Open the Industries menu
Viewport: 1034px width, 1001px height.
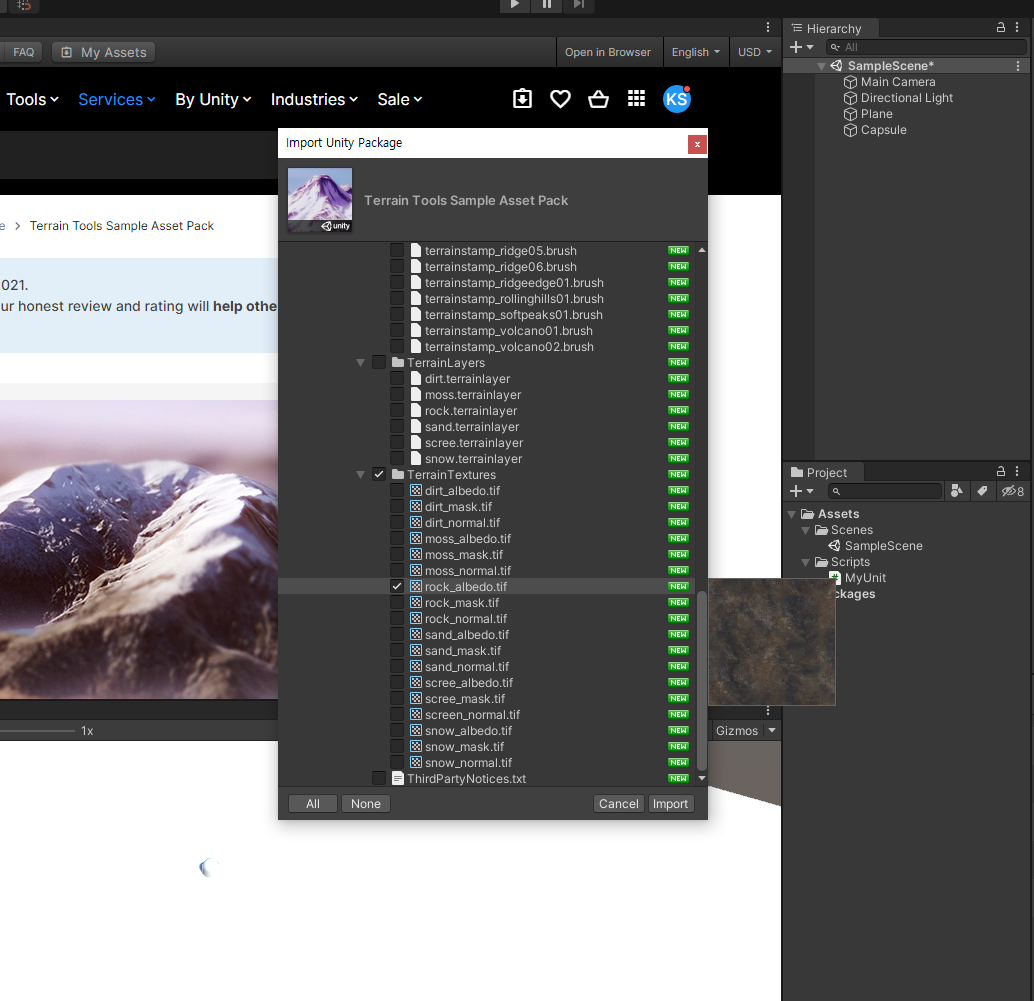tap(315, 100)
